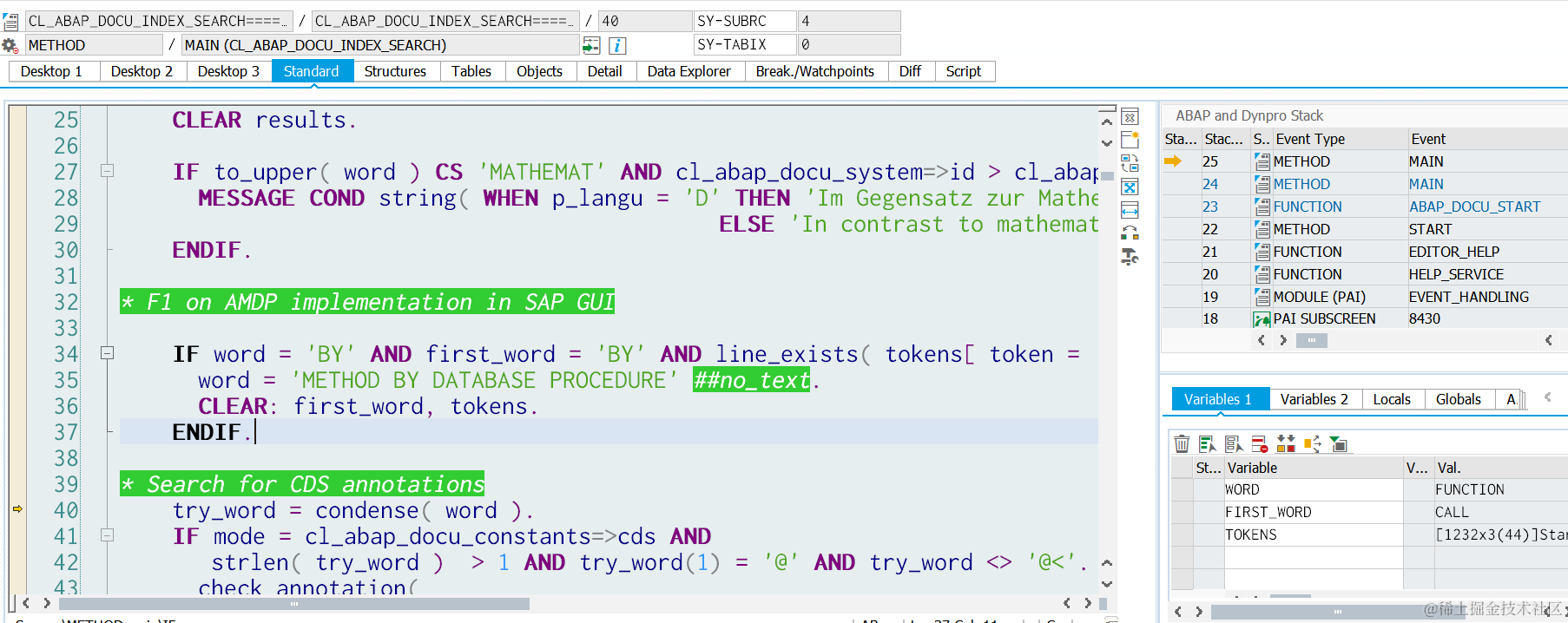Collapse the IF block at line 27
This screenshot has height=623, width=1568.
(x=108, y=172)
